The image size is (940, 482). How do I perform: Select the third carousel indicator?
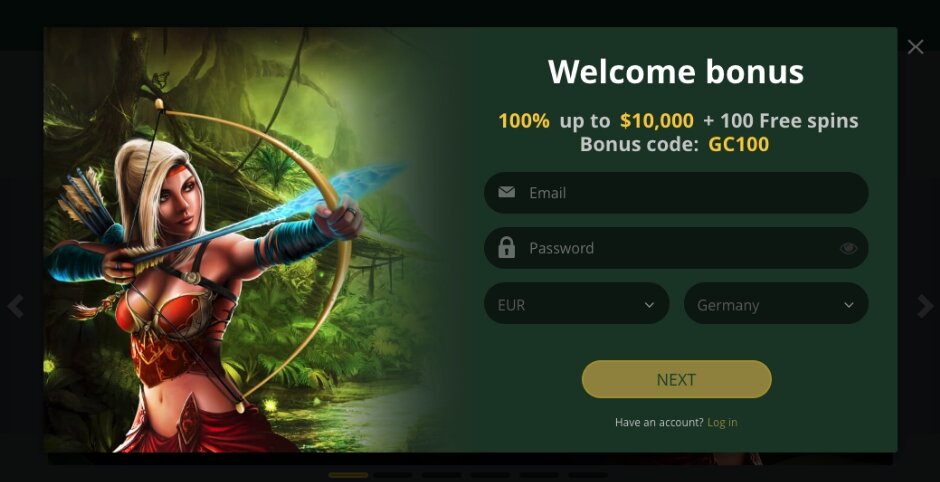coord(441,475)
